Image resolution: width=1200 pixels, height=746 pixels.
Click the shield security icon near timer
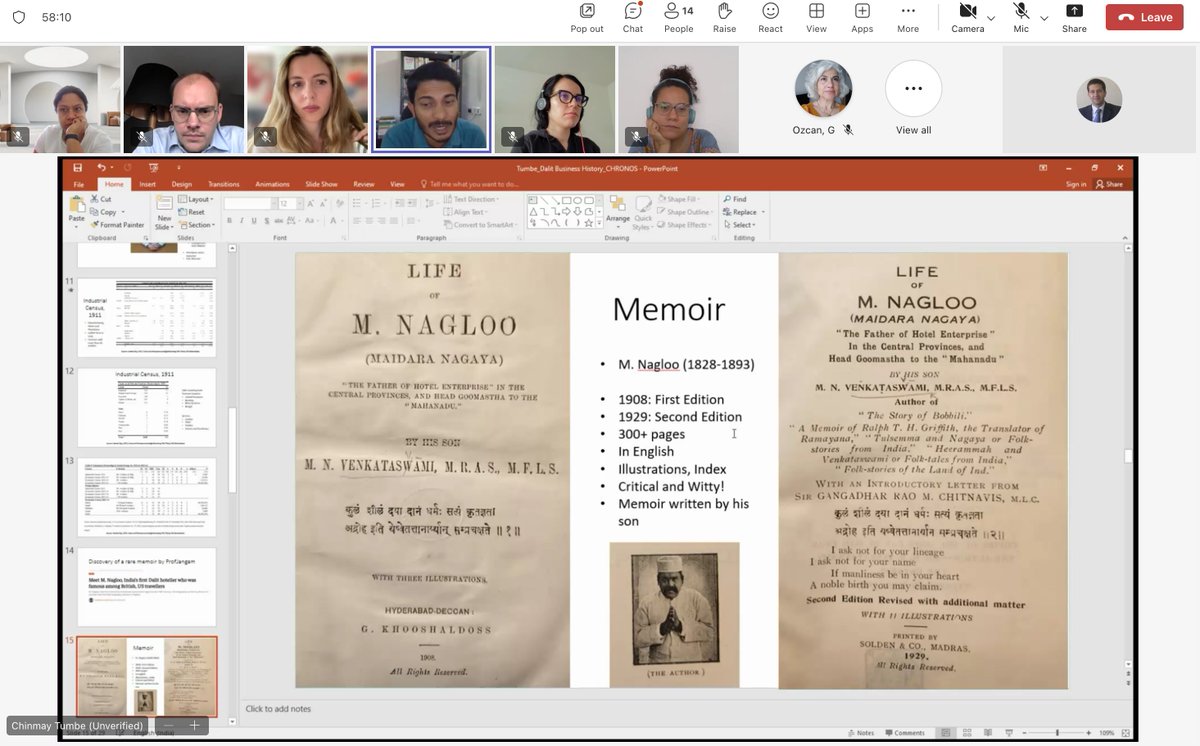tap(19, 18)
